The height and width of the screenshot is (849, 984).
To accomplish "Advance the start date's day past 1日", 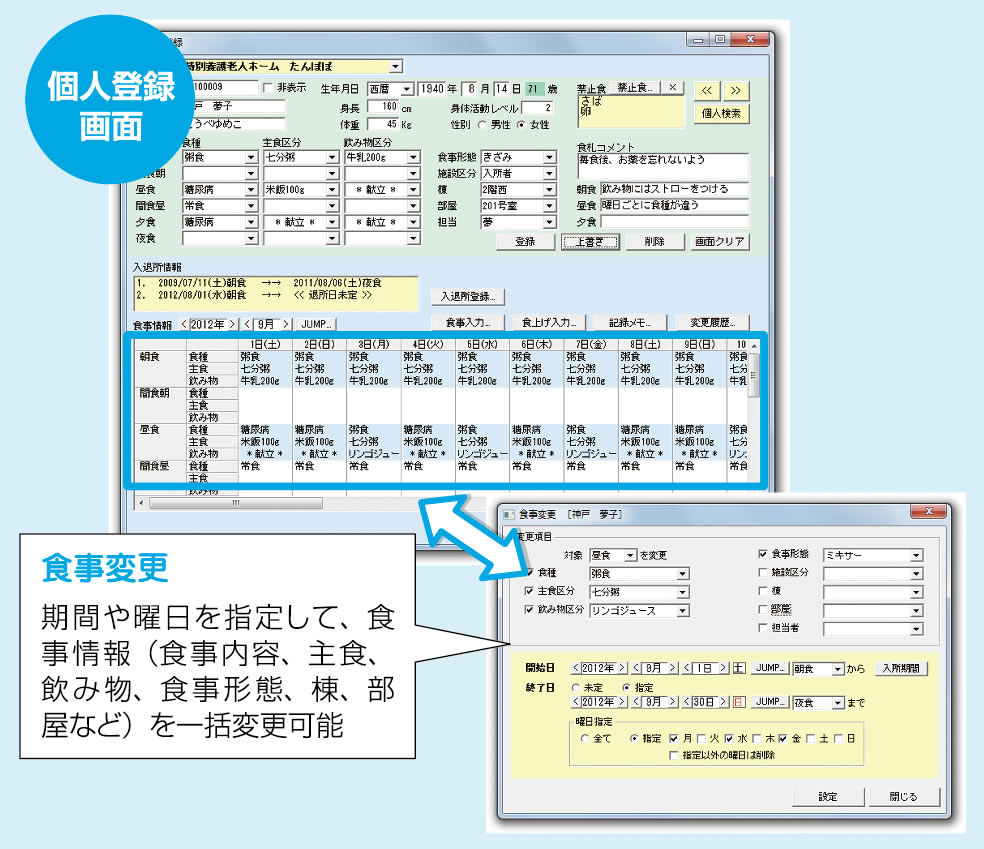I will [x=723, y=669].
